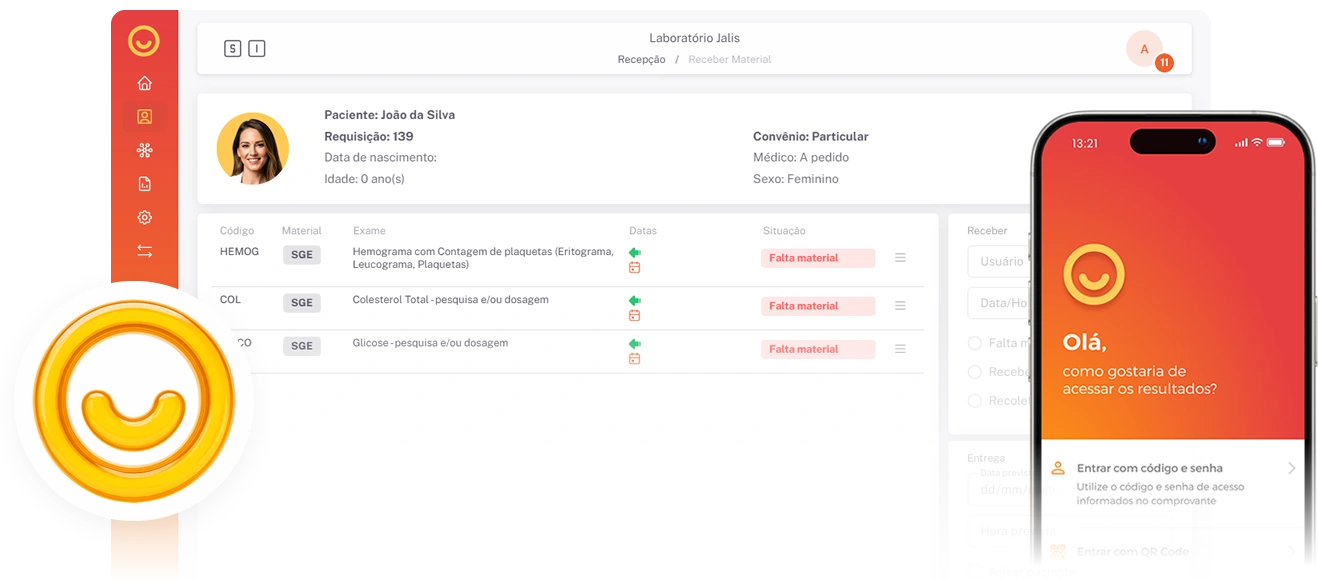This screenshot has height=580, width=1318.
Task: Click the Material column header
Action: [x=302, y=231]
